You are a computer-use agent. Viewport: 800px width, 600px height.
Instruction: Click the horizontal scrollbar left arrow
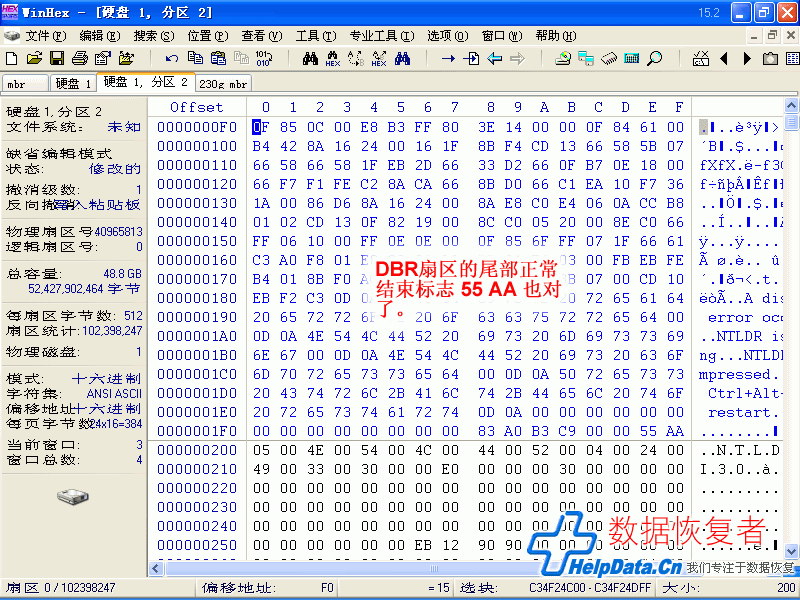pos(156,568)
